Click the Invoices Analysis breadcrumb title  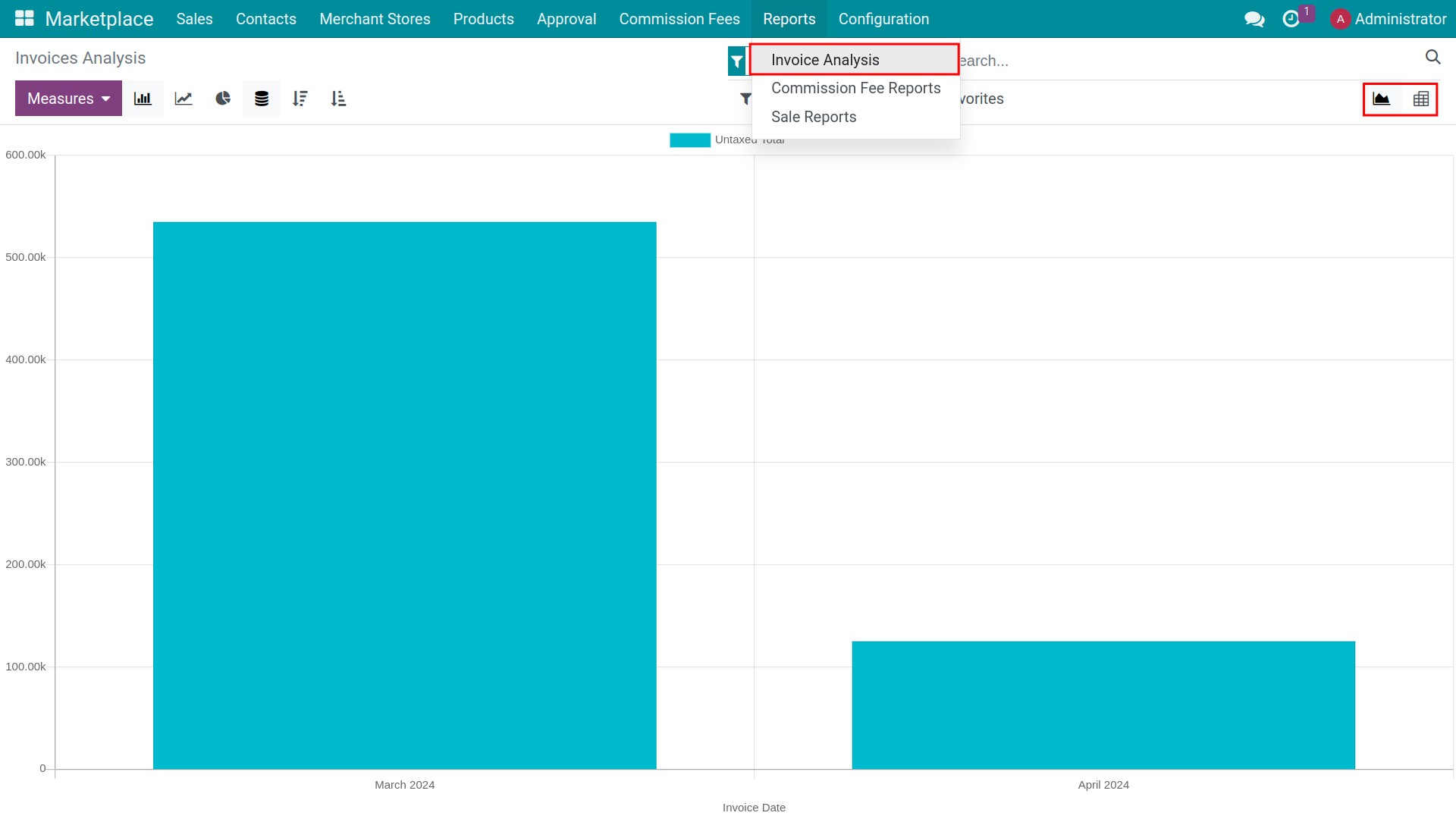pyautogui.click(x=80, y=58)
